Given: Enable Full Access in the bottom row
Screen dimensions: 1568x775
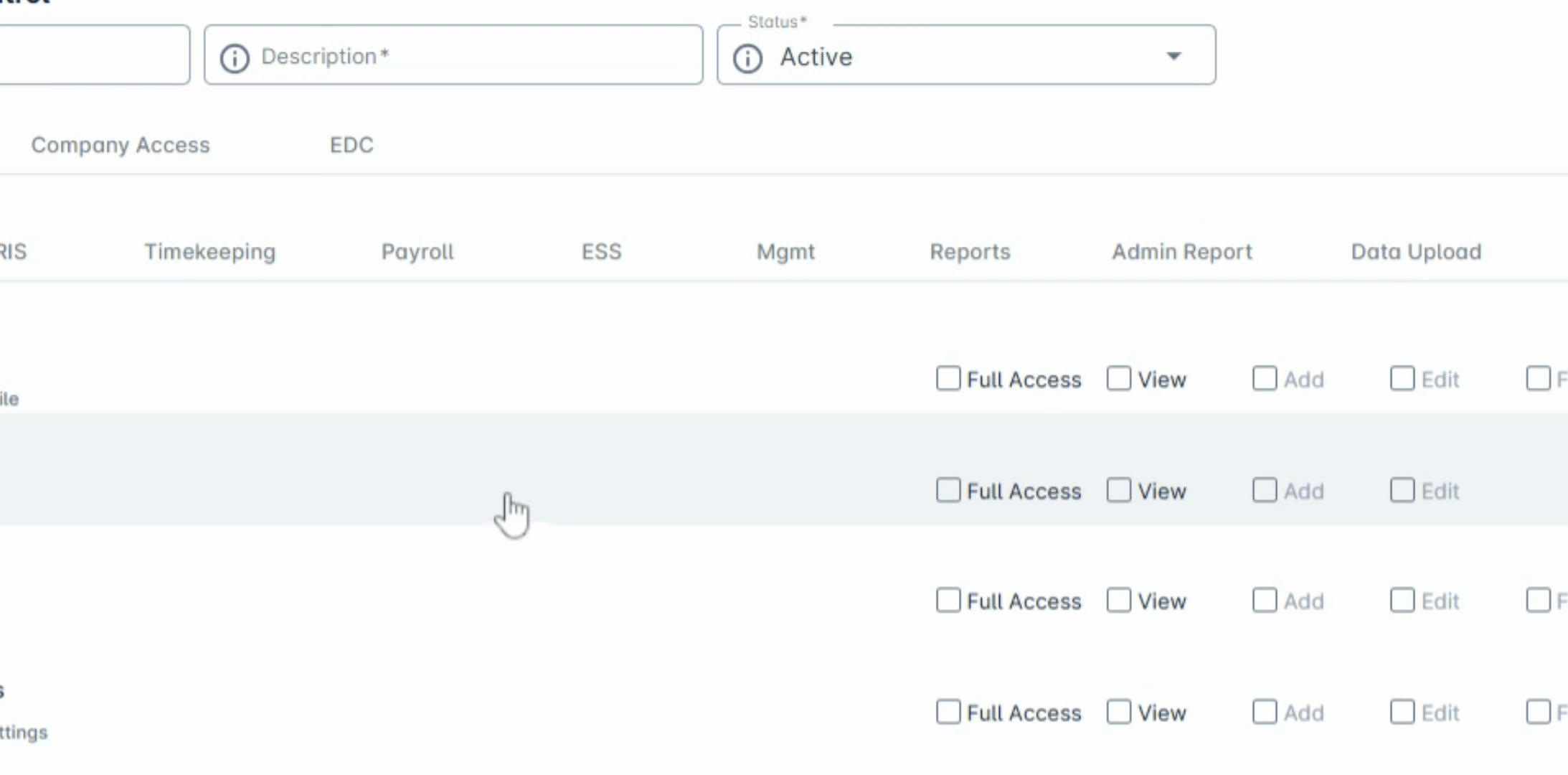Looking at the screenshot, I should [948, 712].
